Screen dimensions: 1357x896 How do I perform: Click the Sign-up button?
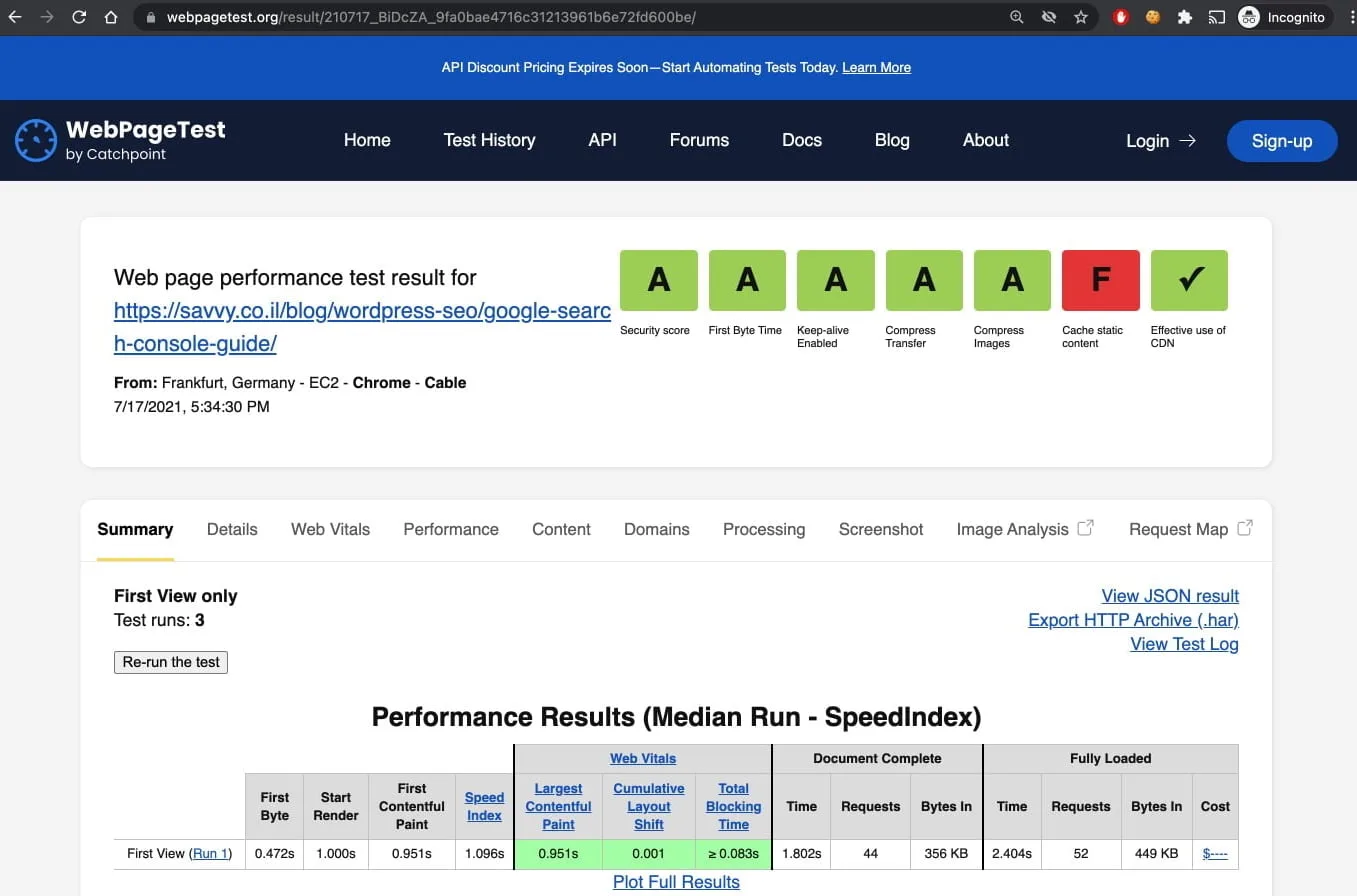[x=1282, y=141]
